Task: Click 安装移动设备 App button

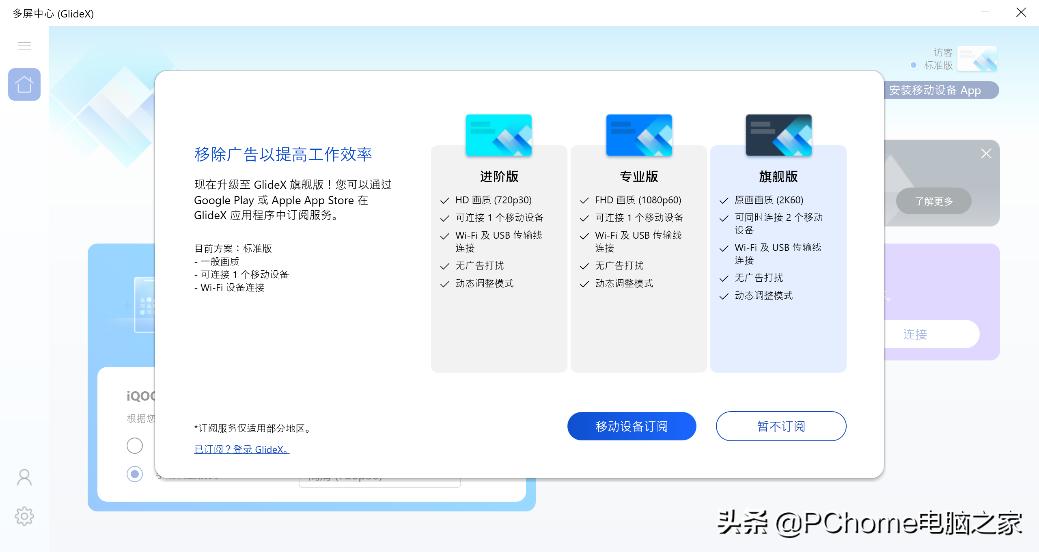Action: (941, 90)
